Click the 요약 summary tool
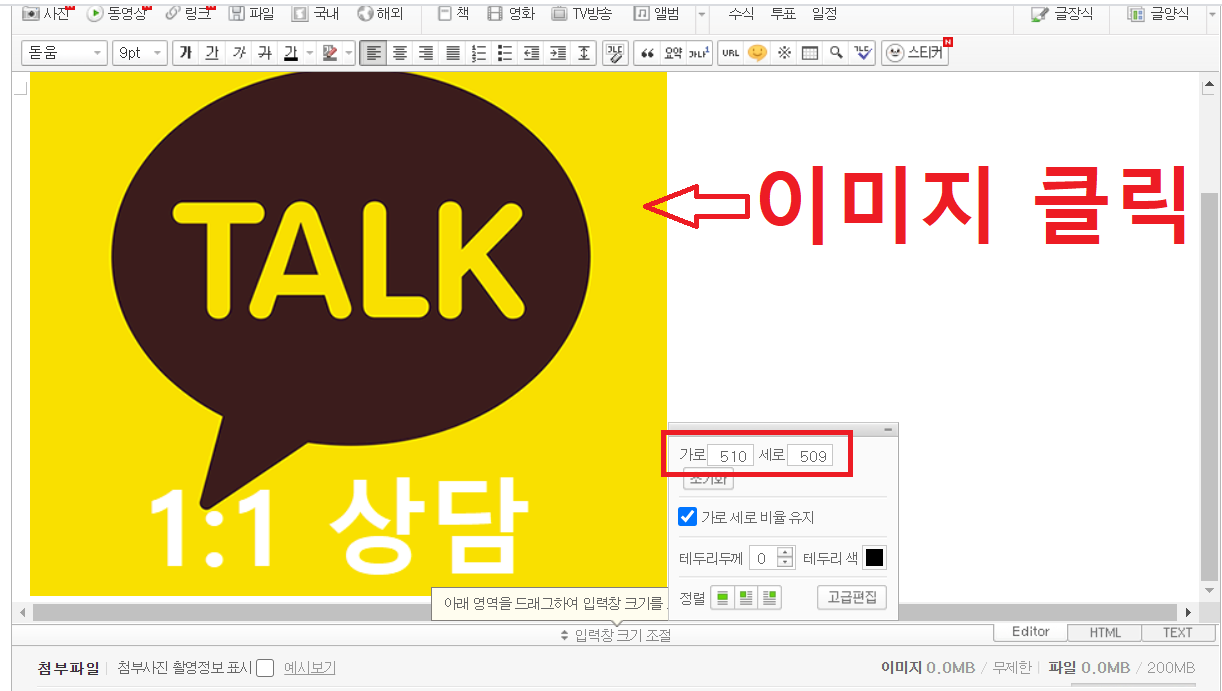 click(673, 53)
